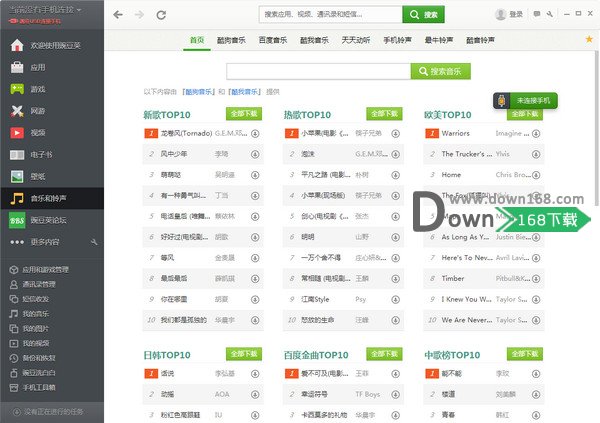Switch to the 首页 tab
Screen dimensions: 600x423
point(197,40)
